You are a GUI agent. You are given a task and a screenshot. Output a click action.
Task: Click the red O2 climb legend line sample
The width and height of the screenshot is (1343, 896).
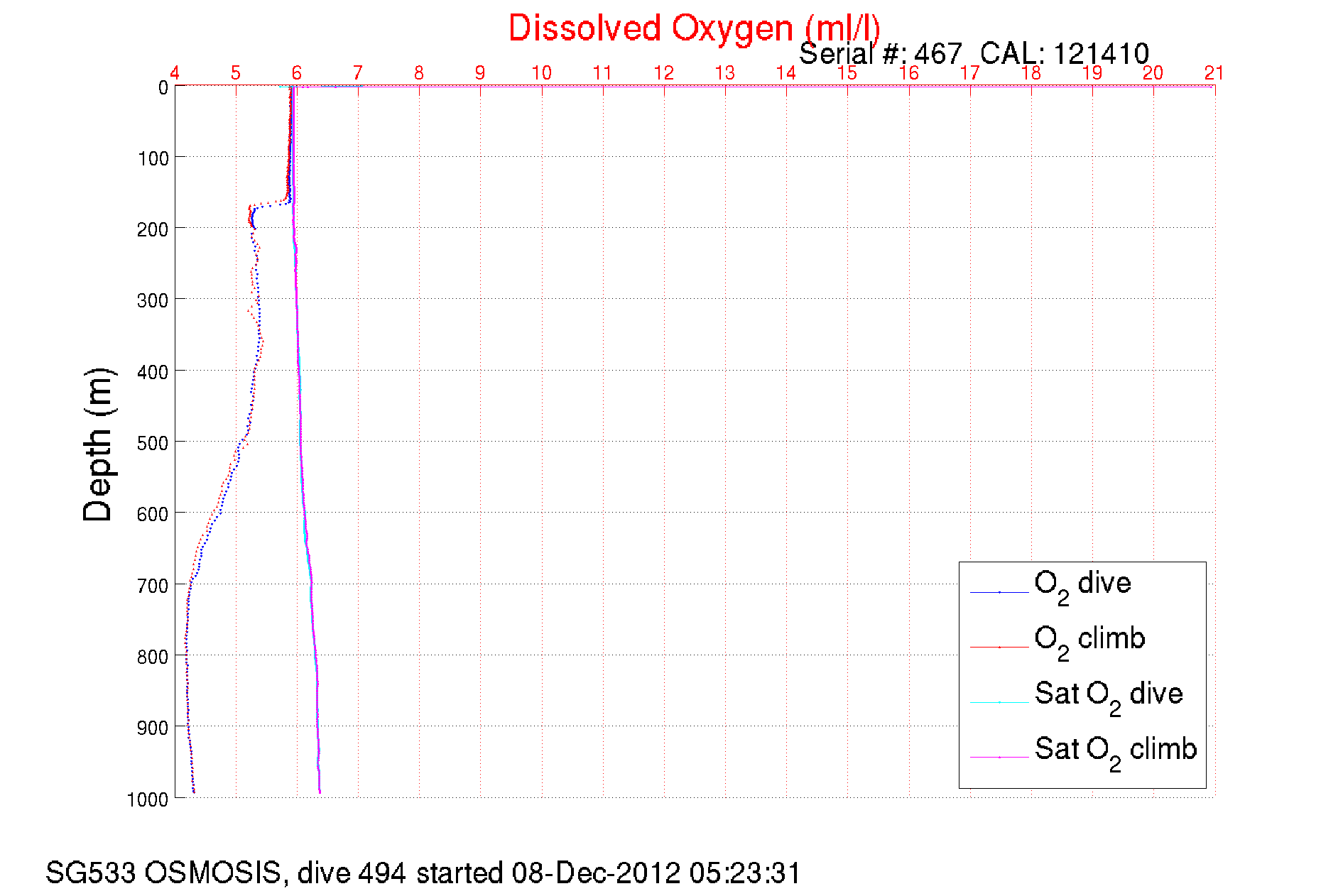tap(999, 648)
